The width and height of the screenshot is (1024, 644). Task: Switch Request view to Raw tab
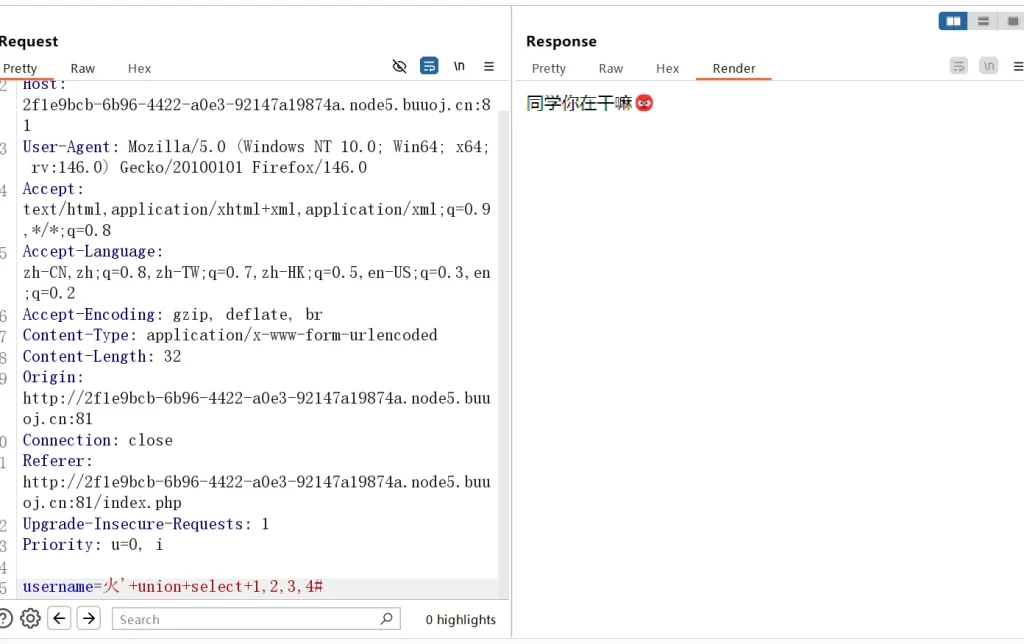pos(83,69)
